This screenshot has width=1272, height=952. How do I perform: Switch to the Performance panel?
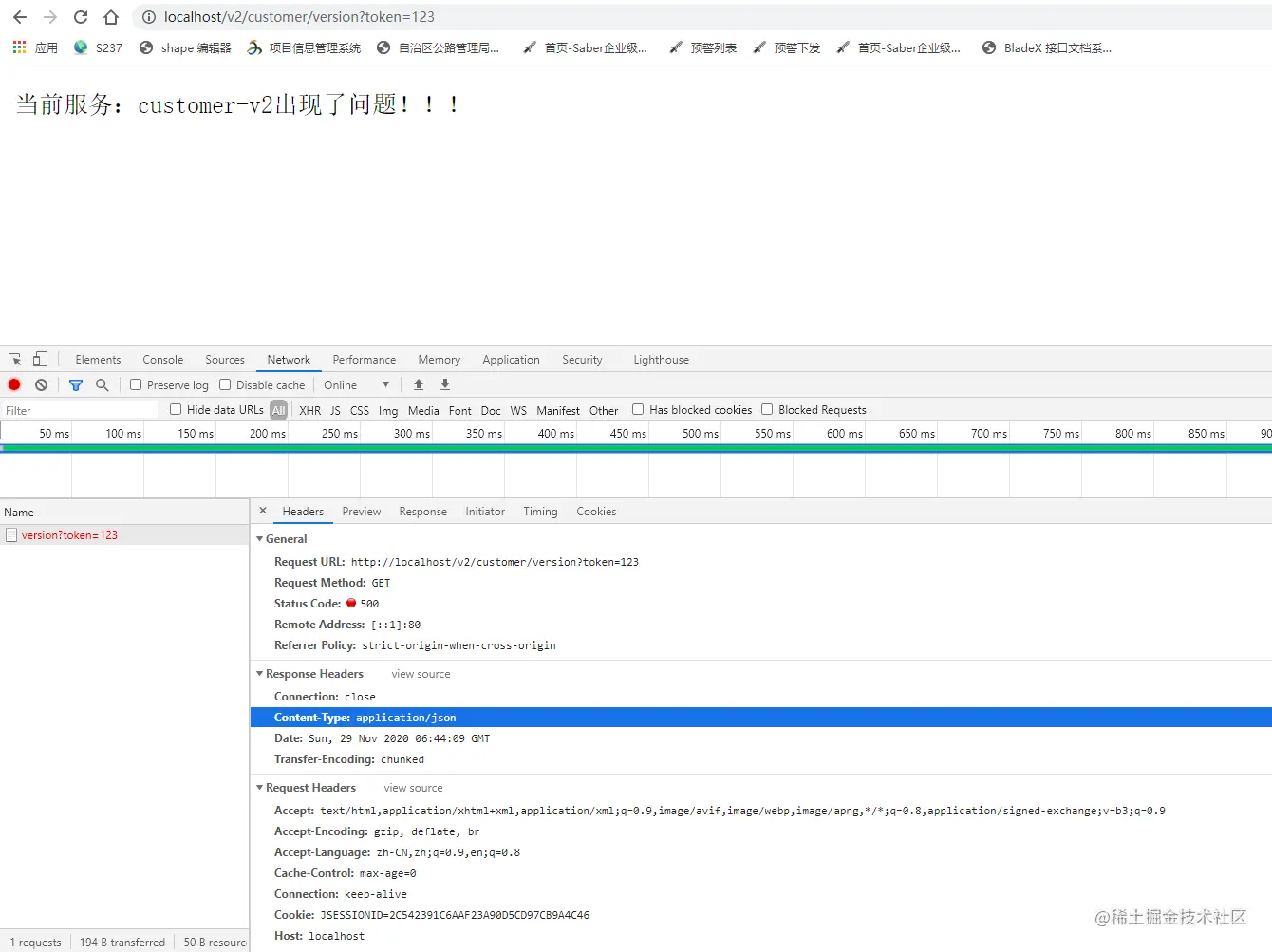pyautogui.click(x=364, y=360)
